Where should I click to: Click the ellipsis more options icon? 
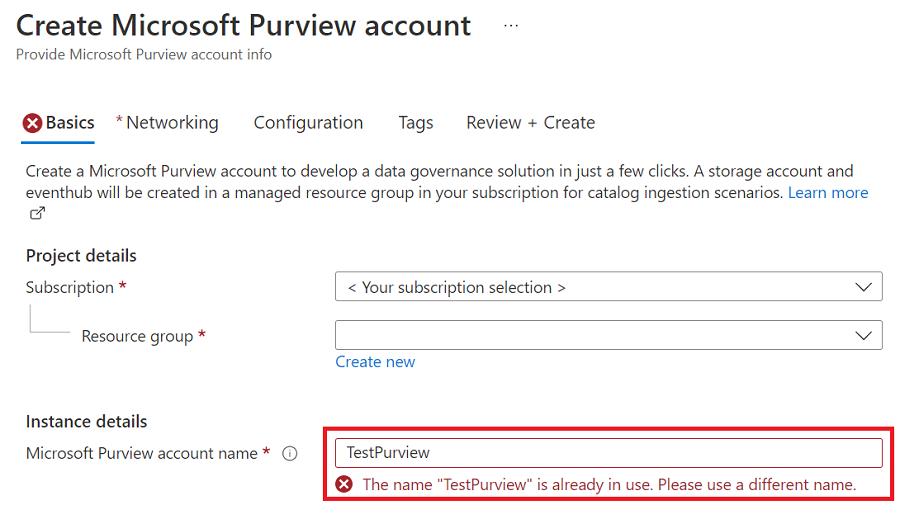tap(511, 26)
